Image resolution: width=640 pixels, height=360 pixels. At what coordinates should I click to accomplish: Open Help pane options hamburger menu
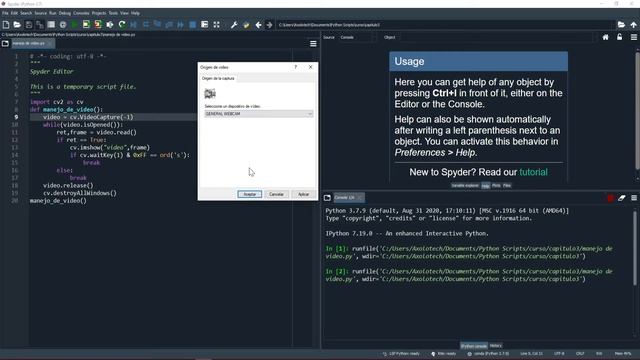click(634, 37)
